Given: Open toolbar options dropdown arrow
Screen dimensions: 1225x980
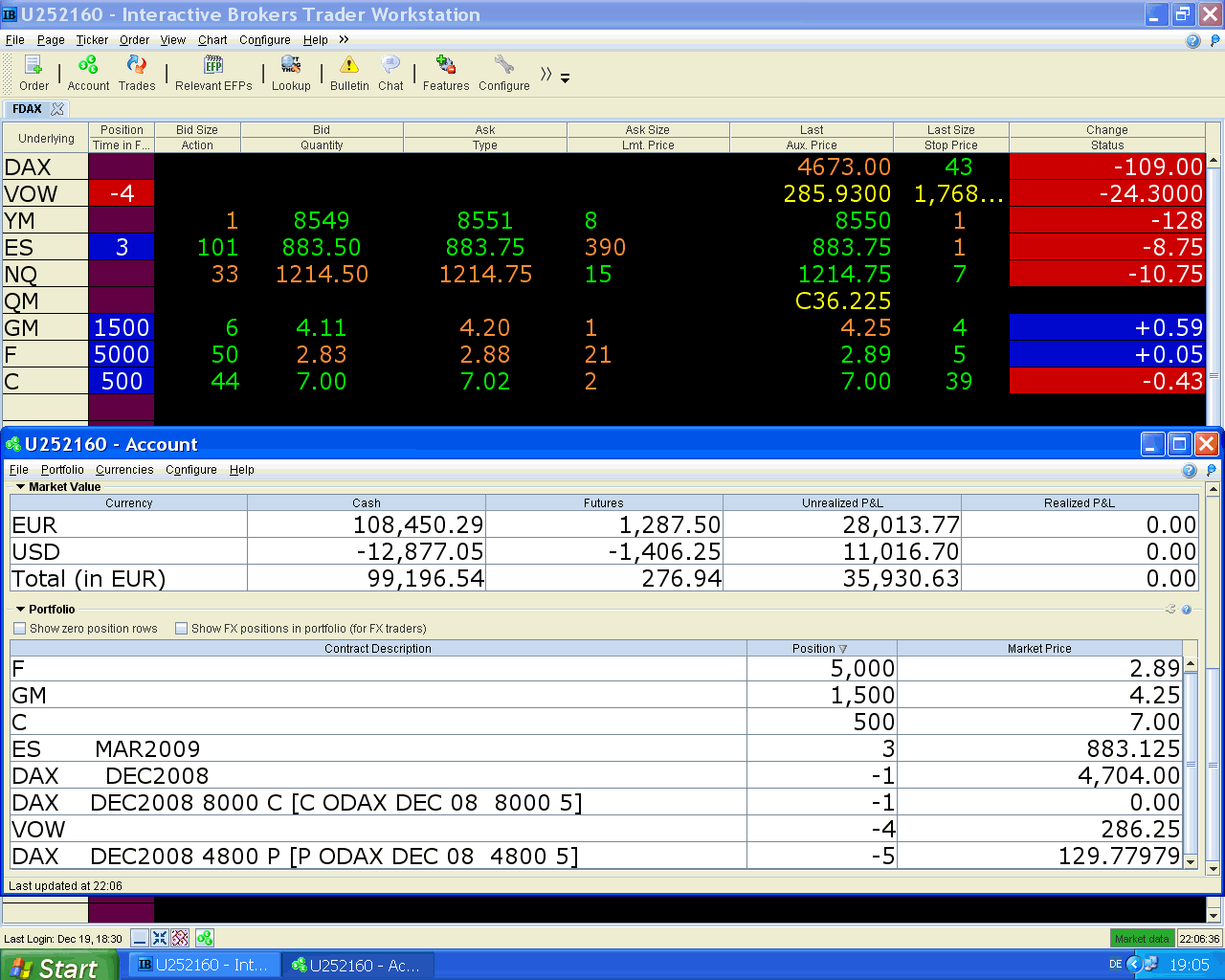Looking at the screenshot, I should point(566,78).
